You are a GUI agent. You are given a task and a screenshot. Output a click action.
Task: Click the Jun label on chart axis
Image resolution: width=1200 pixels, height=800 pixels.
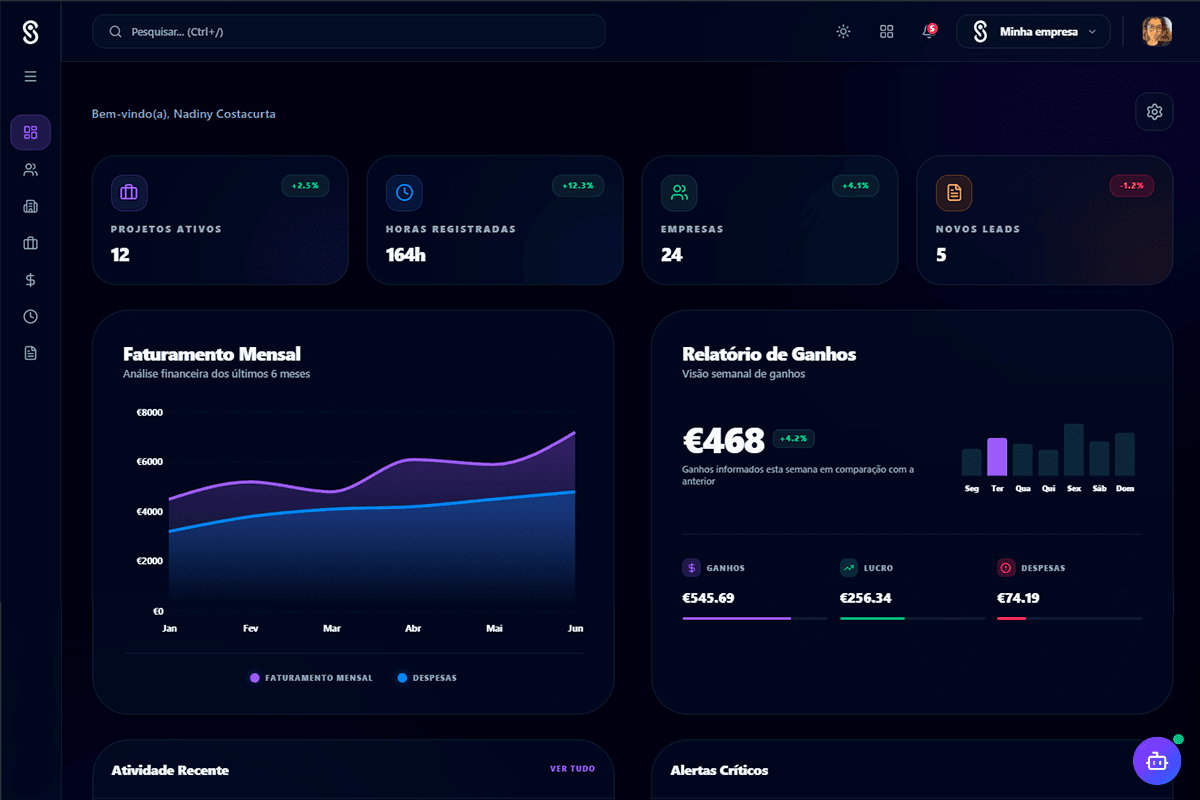tap(575, 629)
